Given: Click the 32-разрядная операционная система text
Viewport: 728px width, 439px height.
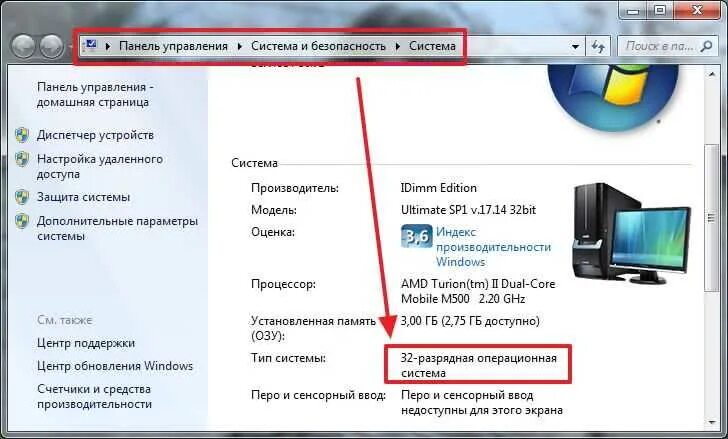Looking at the screenshot, I should [x=479, y=365].
